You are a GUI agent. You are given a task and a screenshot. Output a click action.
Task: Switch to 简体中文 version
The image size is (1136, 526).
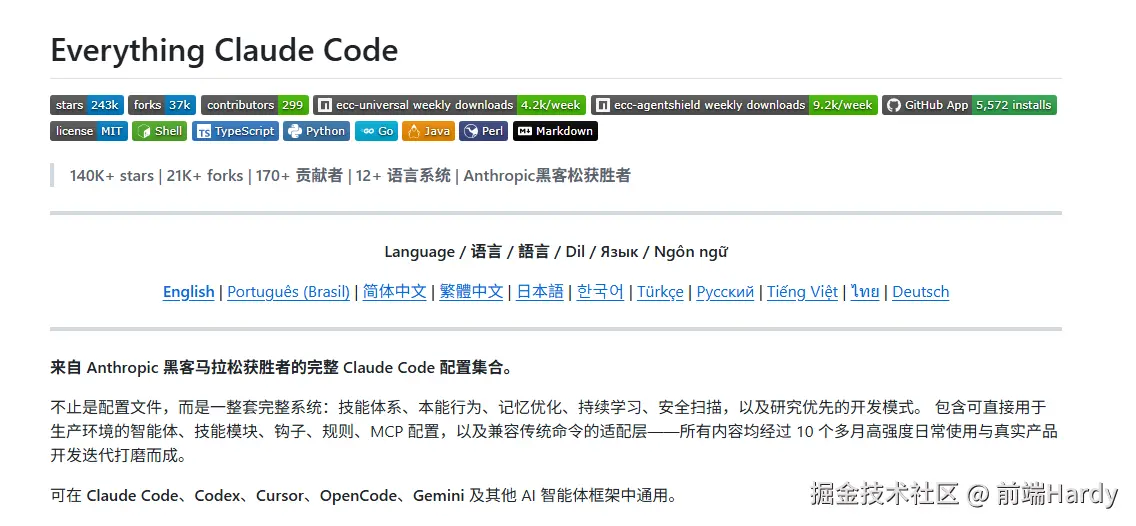pyautogui.click(x=394, y=292)
